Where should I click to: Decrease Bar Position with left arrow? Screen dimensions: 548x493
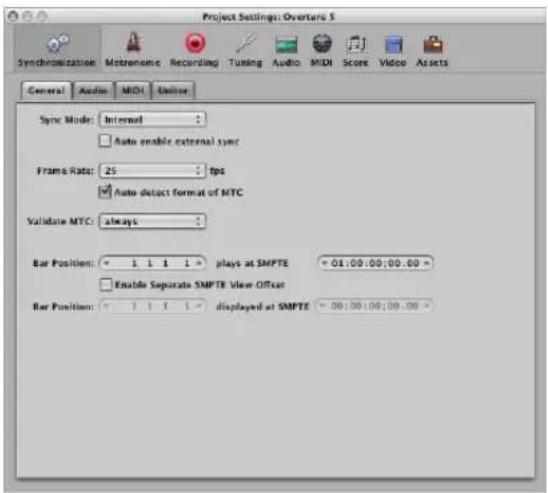107,263
